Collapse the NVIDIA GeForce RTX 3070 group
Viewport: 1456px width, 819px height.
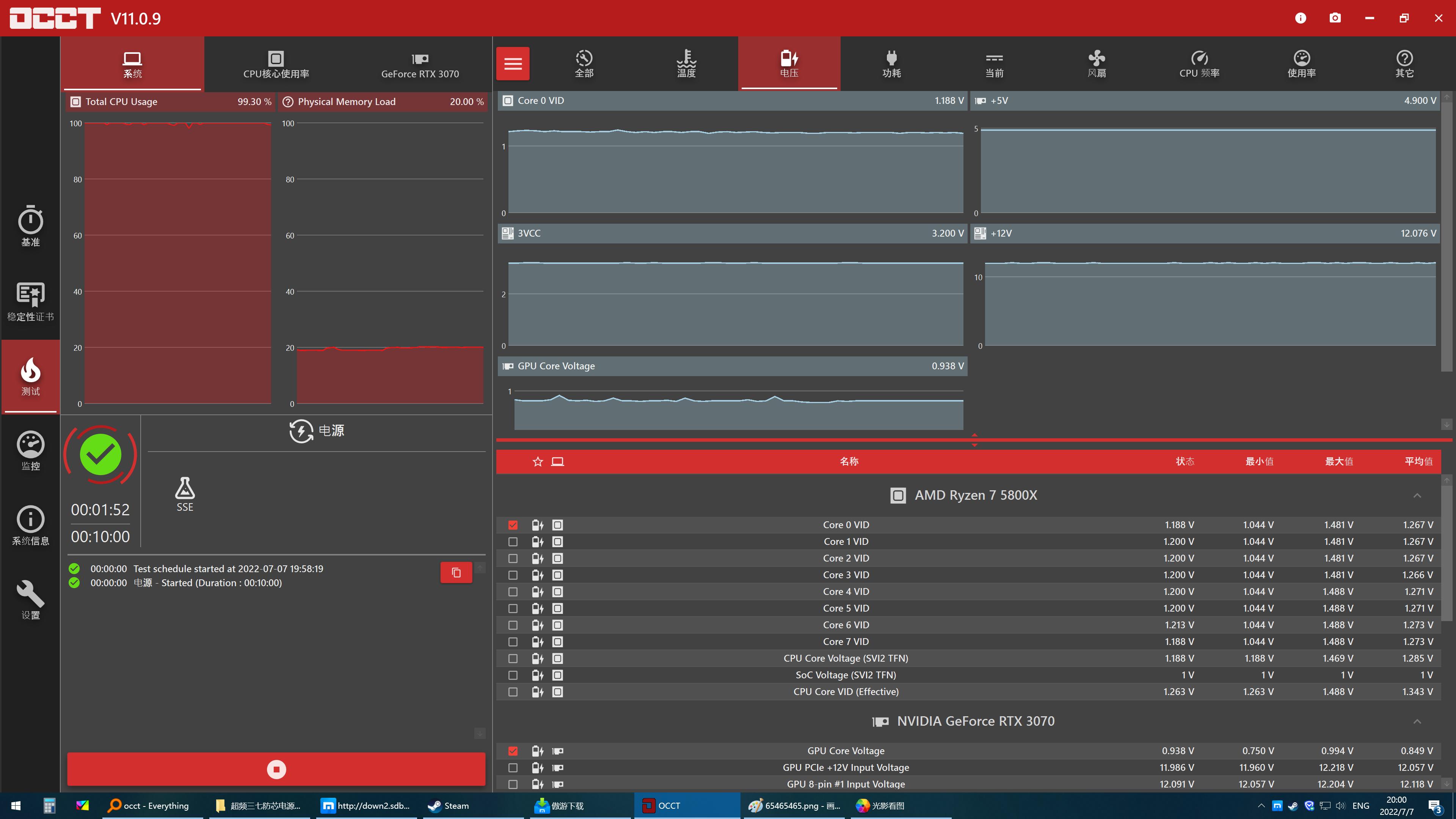point(1417,722)
